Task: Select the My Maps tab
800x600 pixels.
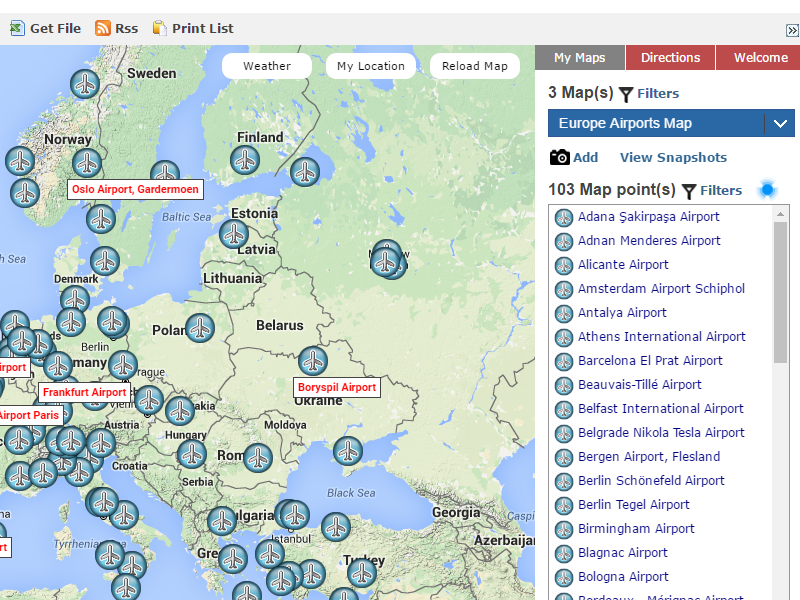Action: point(580,57)
